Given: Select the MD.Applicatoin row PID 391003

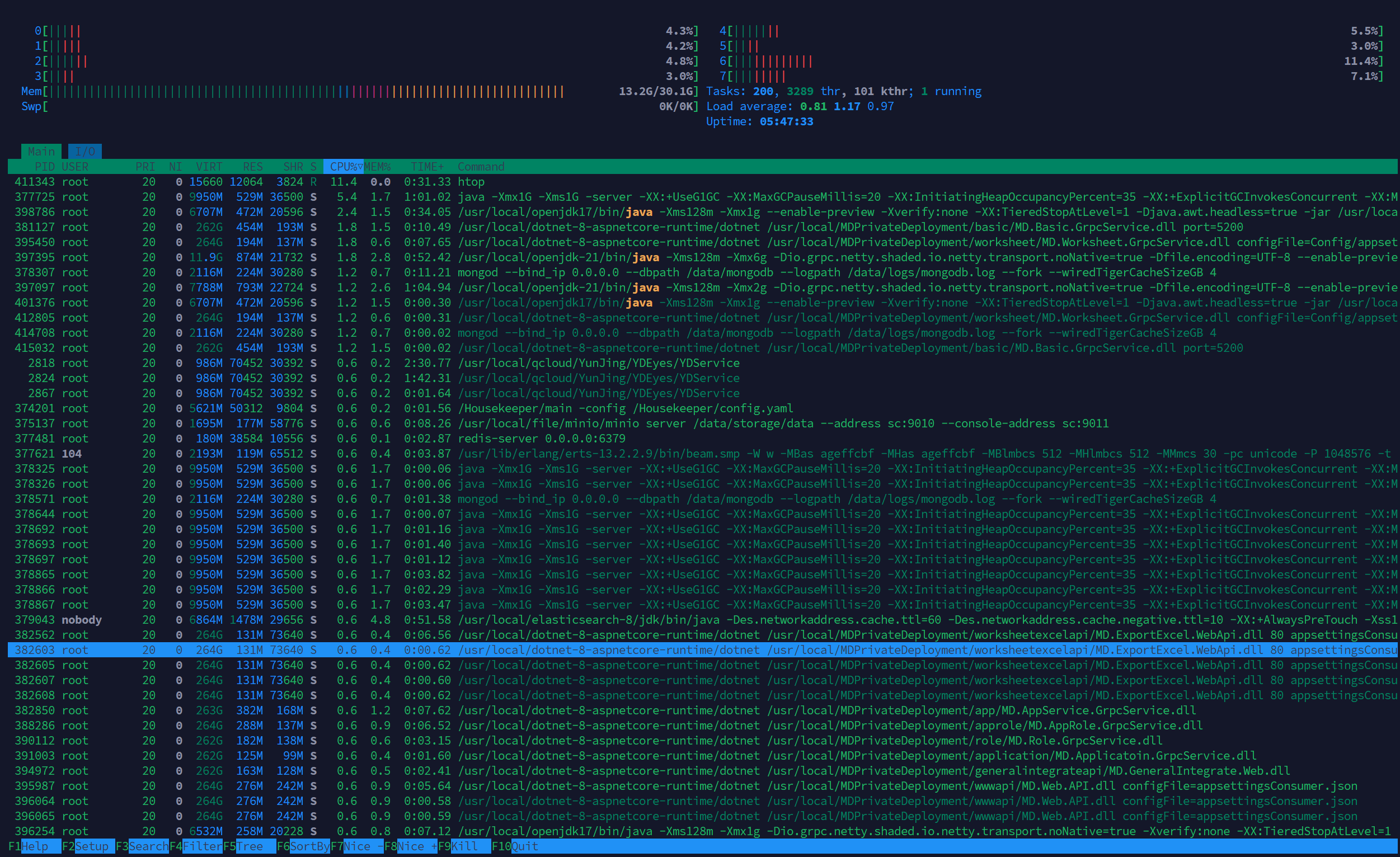Looking at the screenshot, I should point(702,756).
